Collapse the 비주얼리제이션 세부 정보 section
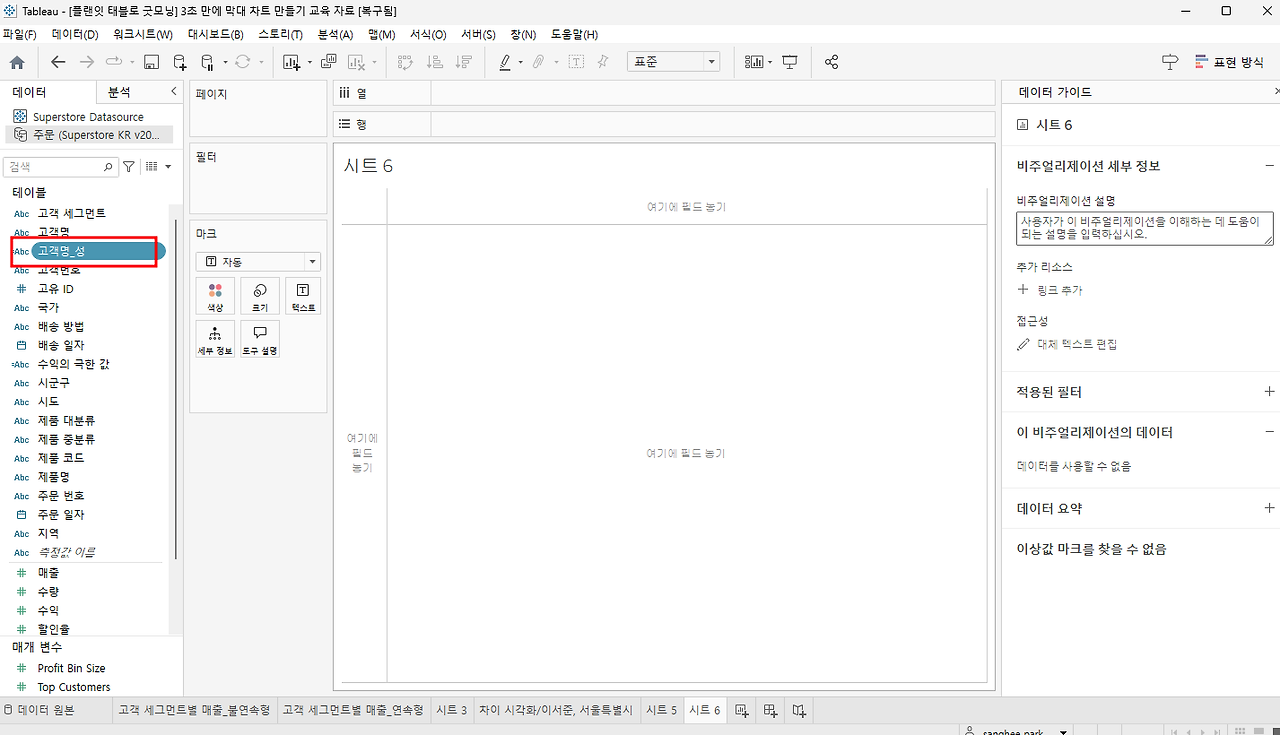This screenshot has height=735, width=1280. [1269, 166]
